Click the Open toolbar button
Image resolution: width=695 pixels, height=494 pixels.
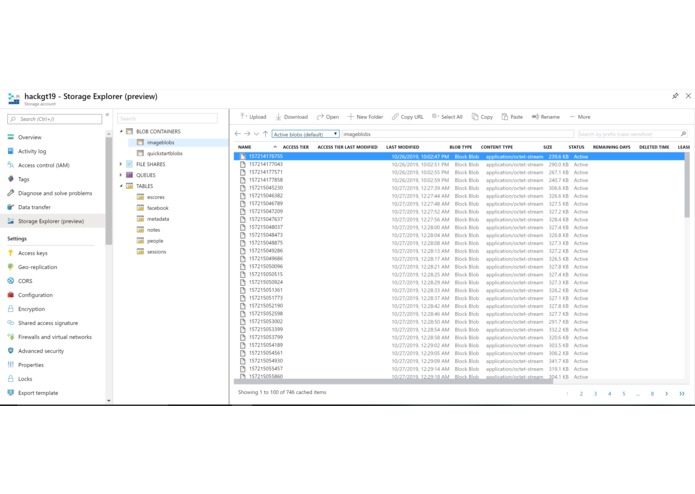tap(328, 117)
